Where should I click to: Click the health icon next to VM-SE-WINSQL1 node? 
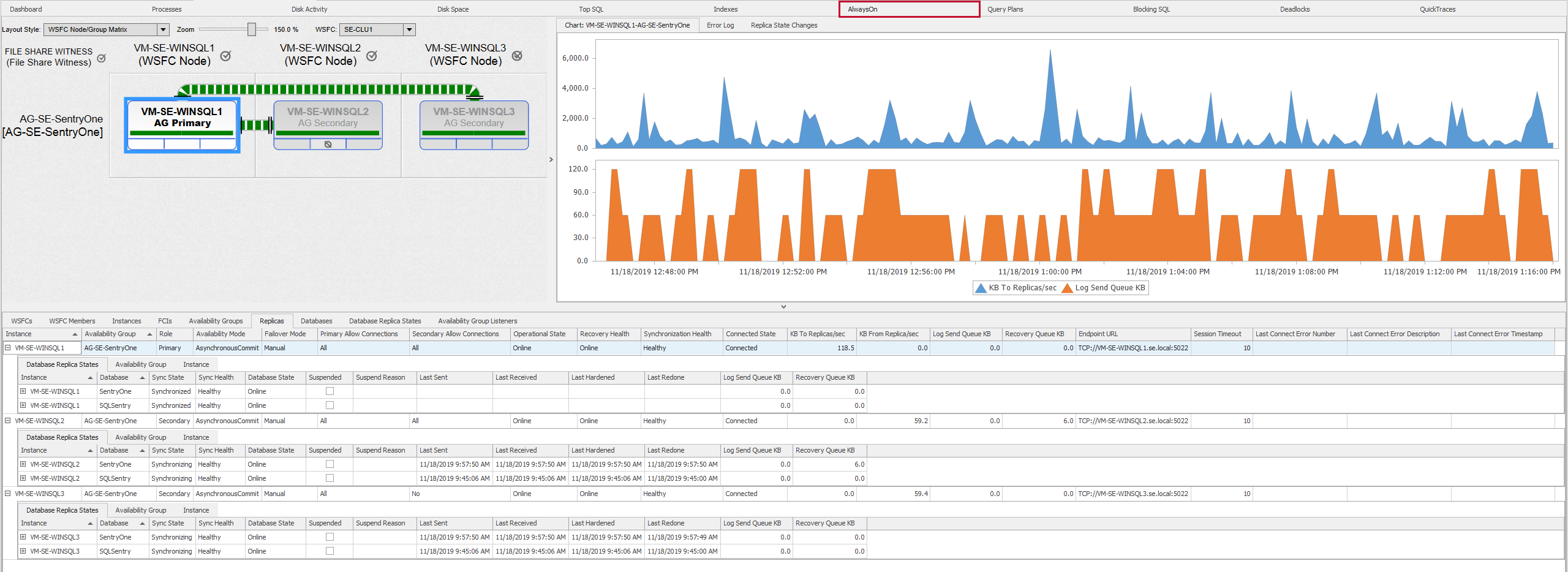[x=226, y=55]
